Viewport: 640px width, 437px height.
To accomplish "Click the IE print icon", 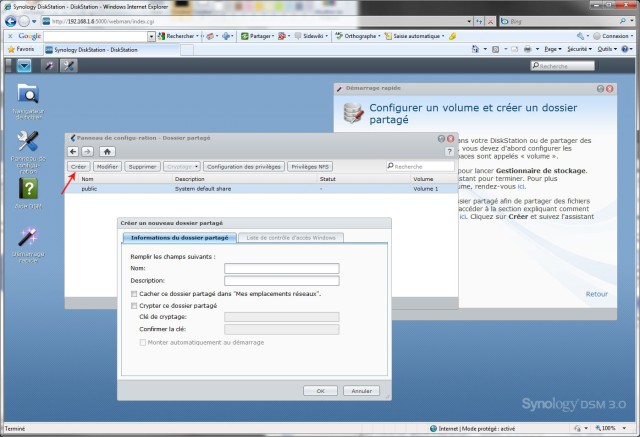I will (x=527, y=49).
